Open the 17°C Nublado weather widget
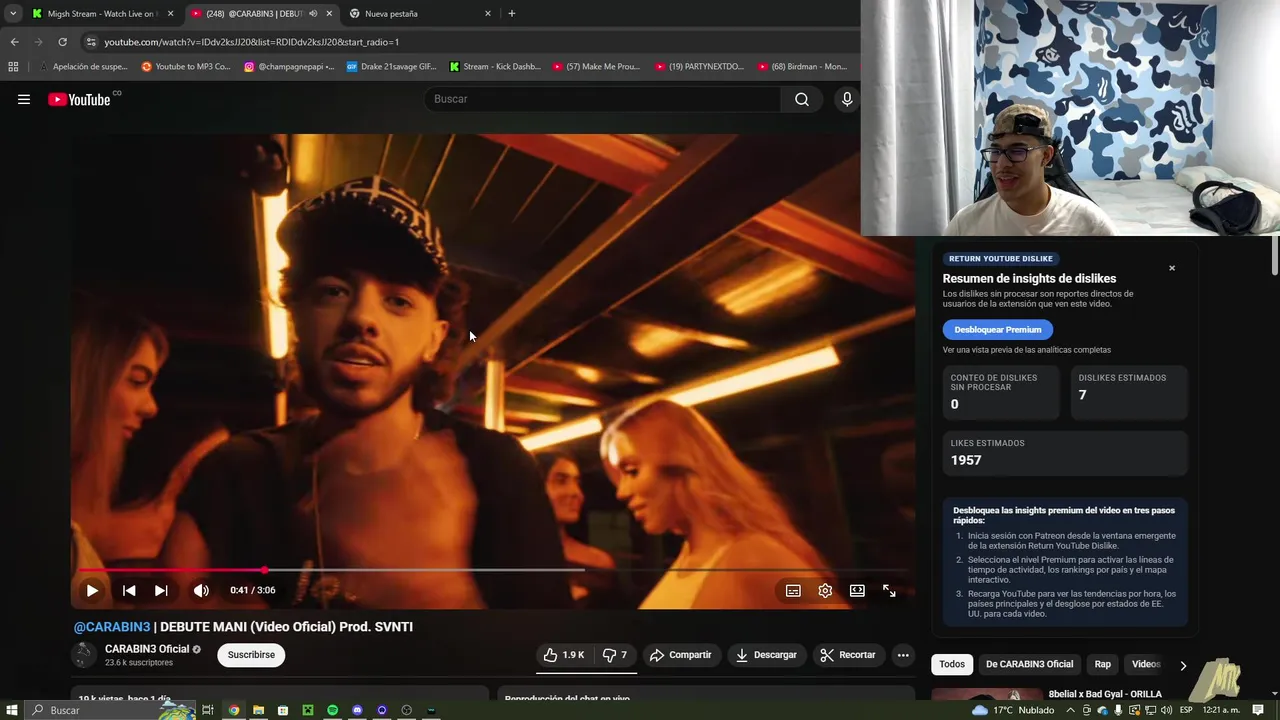 pyautogui.click(x=1011, y=710)
